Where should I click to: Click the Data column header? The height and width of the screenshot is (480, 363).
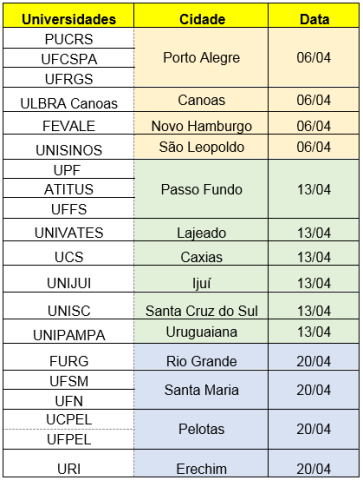314,16
